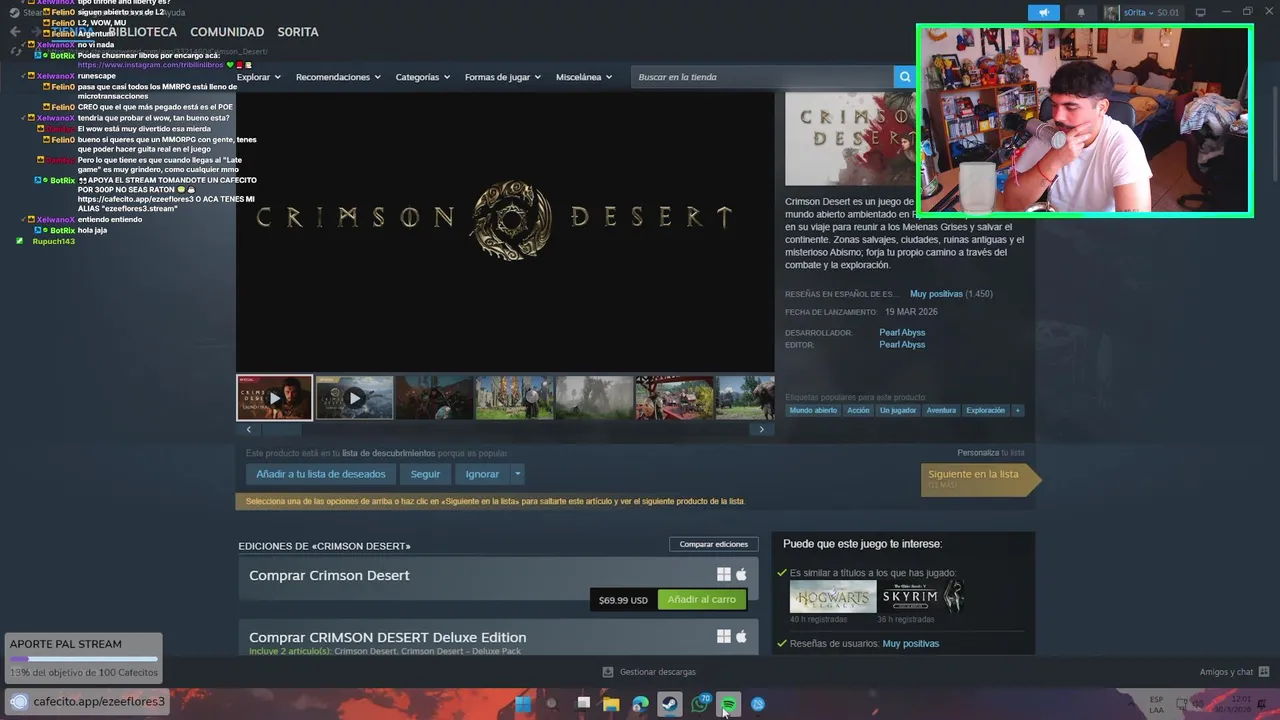Click inside the Buscar en la tienda field

[762, 77]
